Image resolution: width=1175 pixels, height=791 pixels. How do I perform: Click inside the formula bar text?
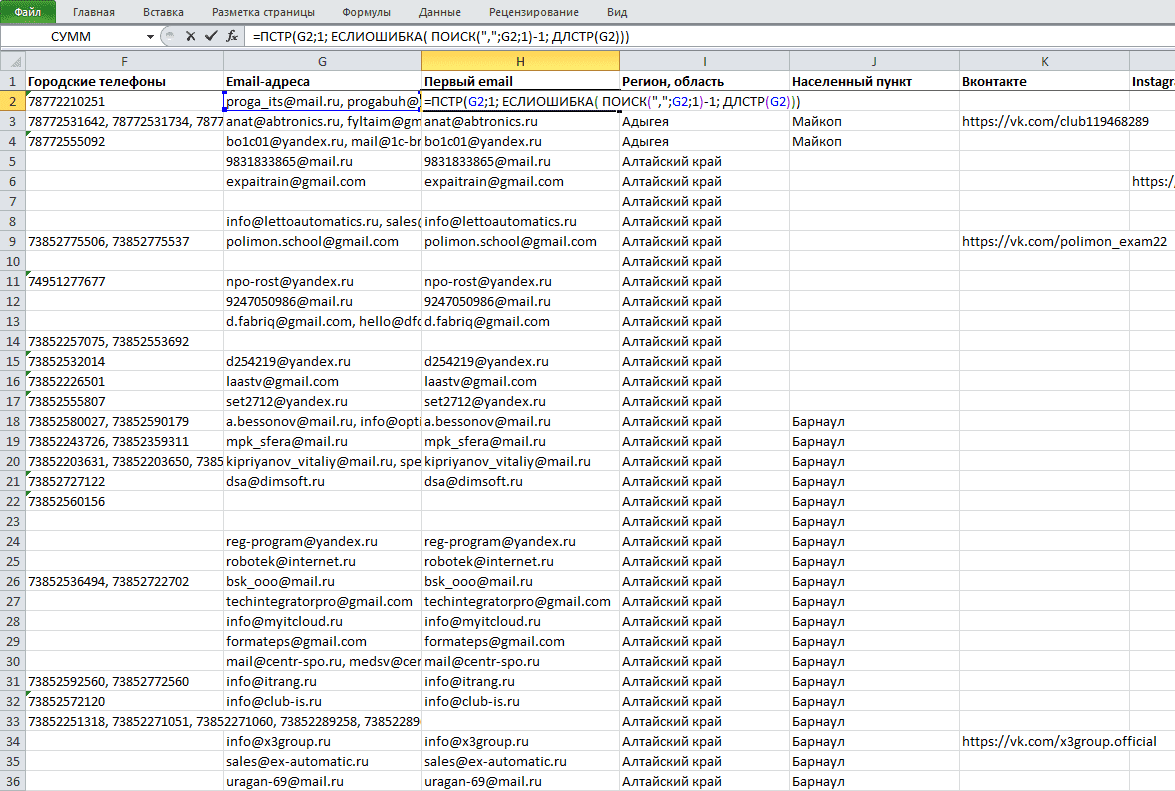[x=441, y=37]
